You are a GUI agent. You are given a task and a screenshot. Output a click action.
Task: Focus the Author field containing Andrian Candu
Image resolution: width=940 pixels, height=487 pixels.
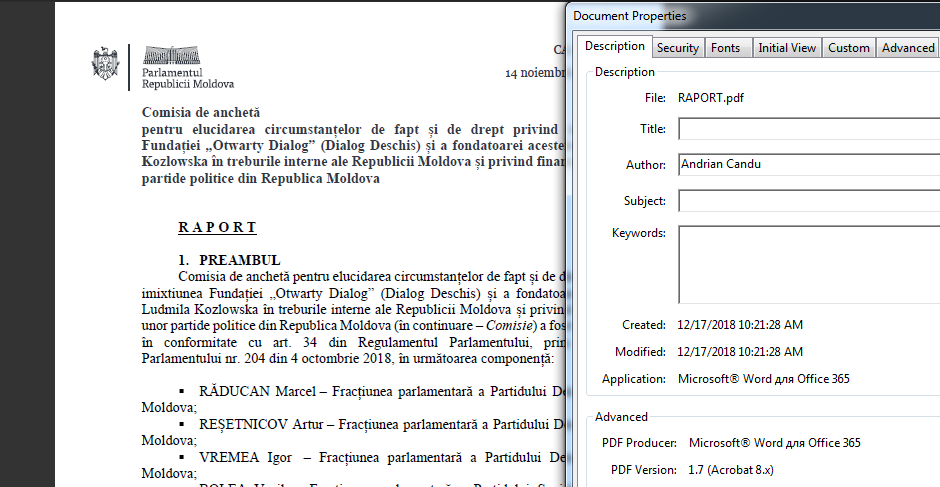click(808, 164)
